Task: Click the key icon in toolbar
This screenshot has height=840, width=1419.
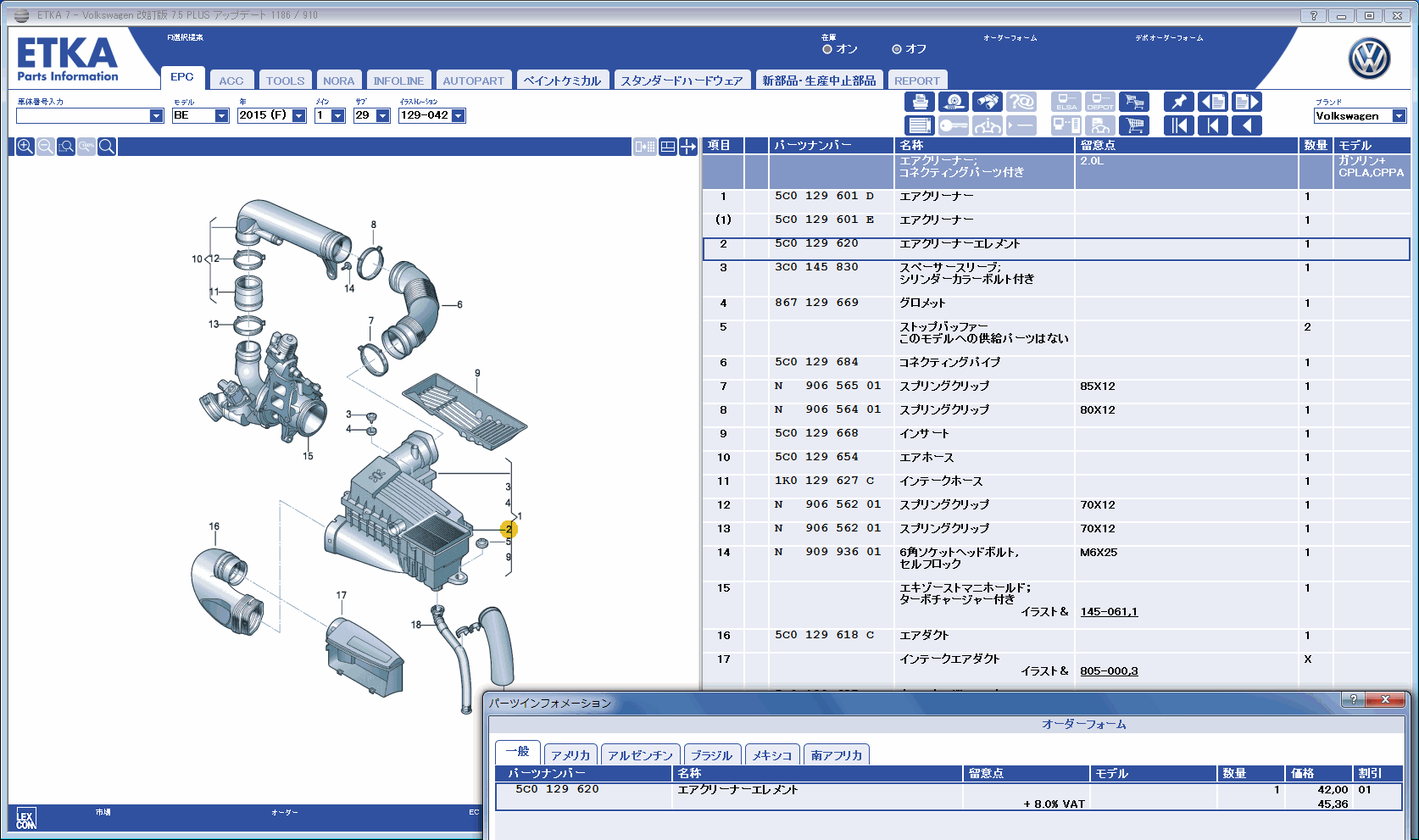Action: pyautogui.click(x=953, y=125)
